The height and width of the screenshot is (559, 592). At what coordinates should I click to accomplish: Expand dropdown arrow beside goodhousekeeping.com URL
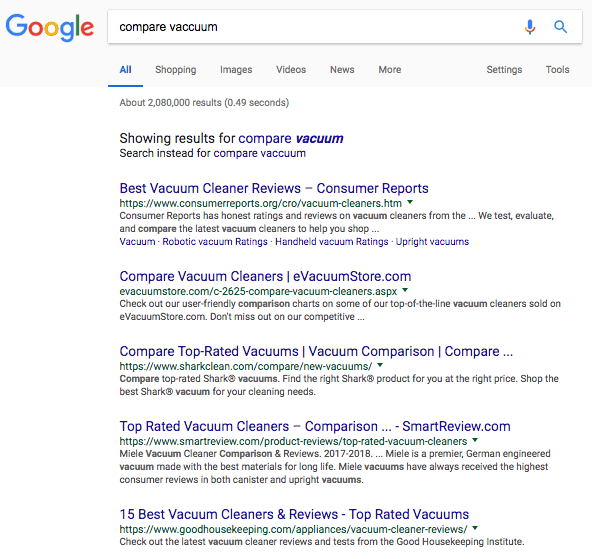[475, 528]
